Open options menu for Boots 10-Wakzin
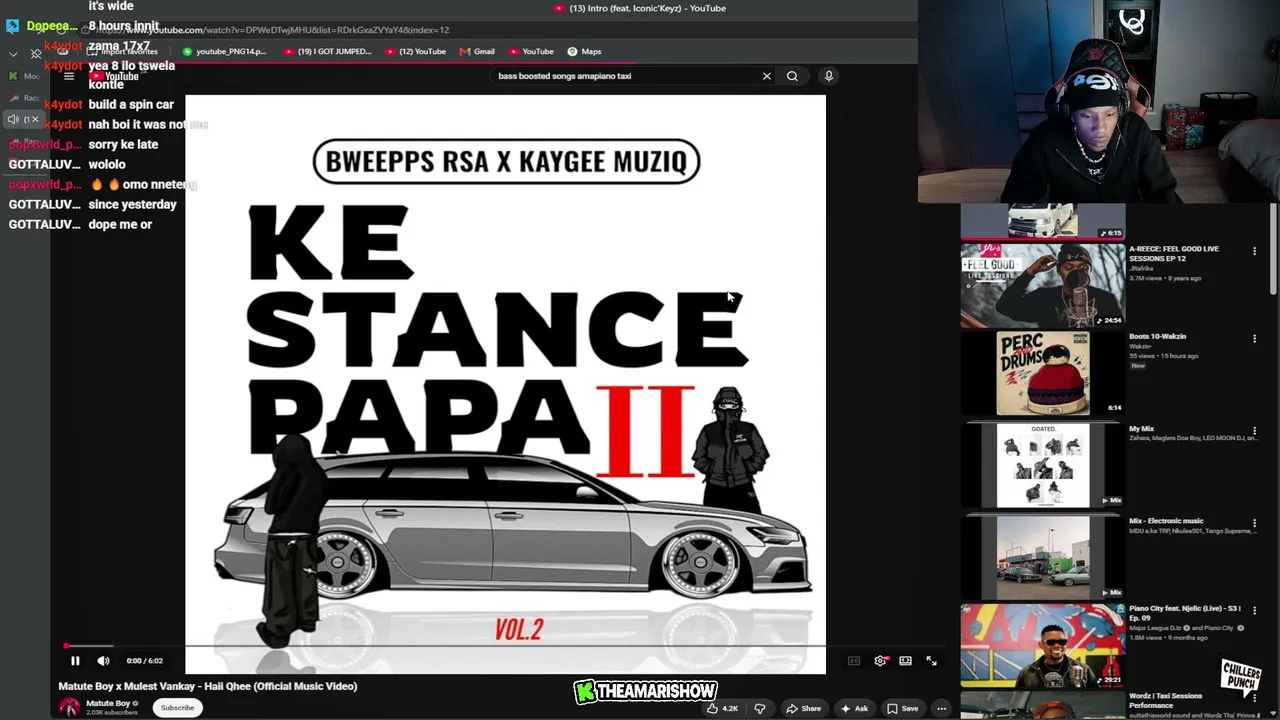The image size is (1280, 720). (x=1254, y=339)
